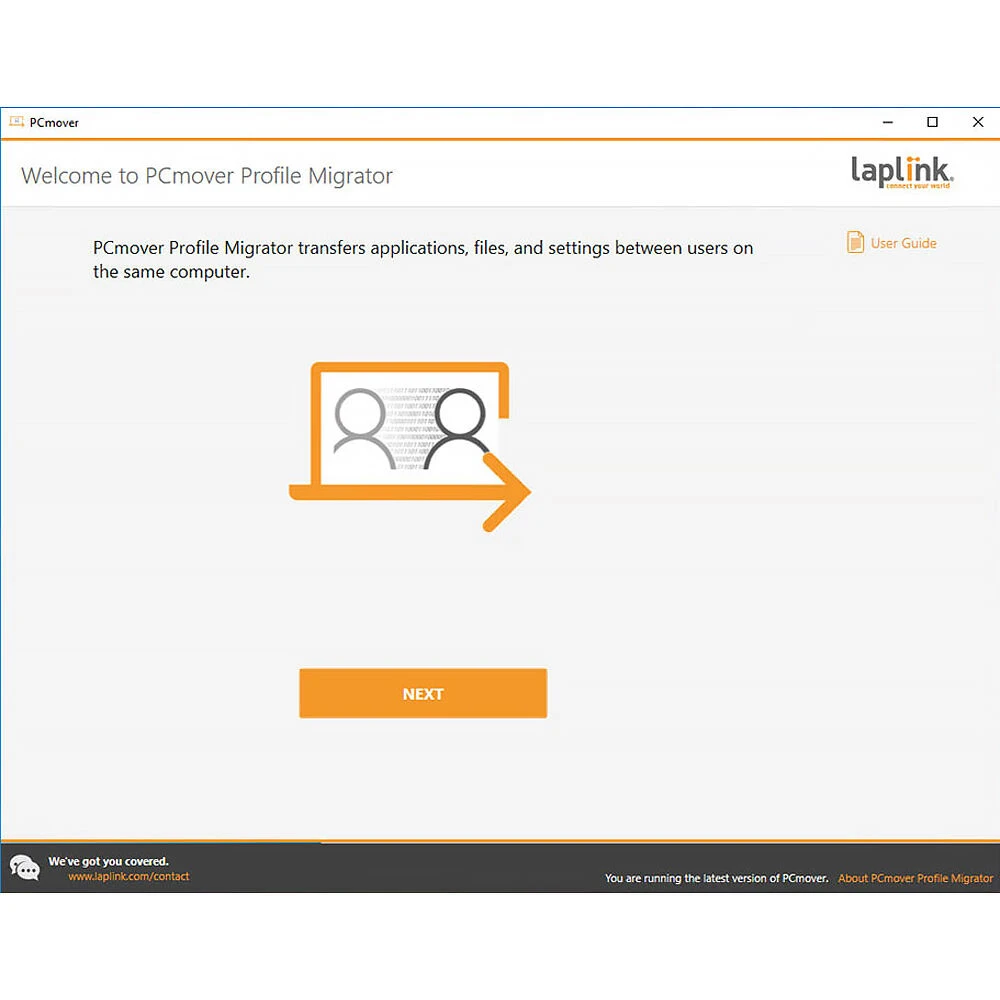Viewport: 1000px width, 1000px height.
Task: Click the "We've got you covered." text
Action: [x=108, y=861]
